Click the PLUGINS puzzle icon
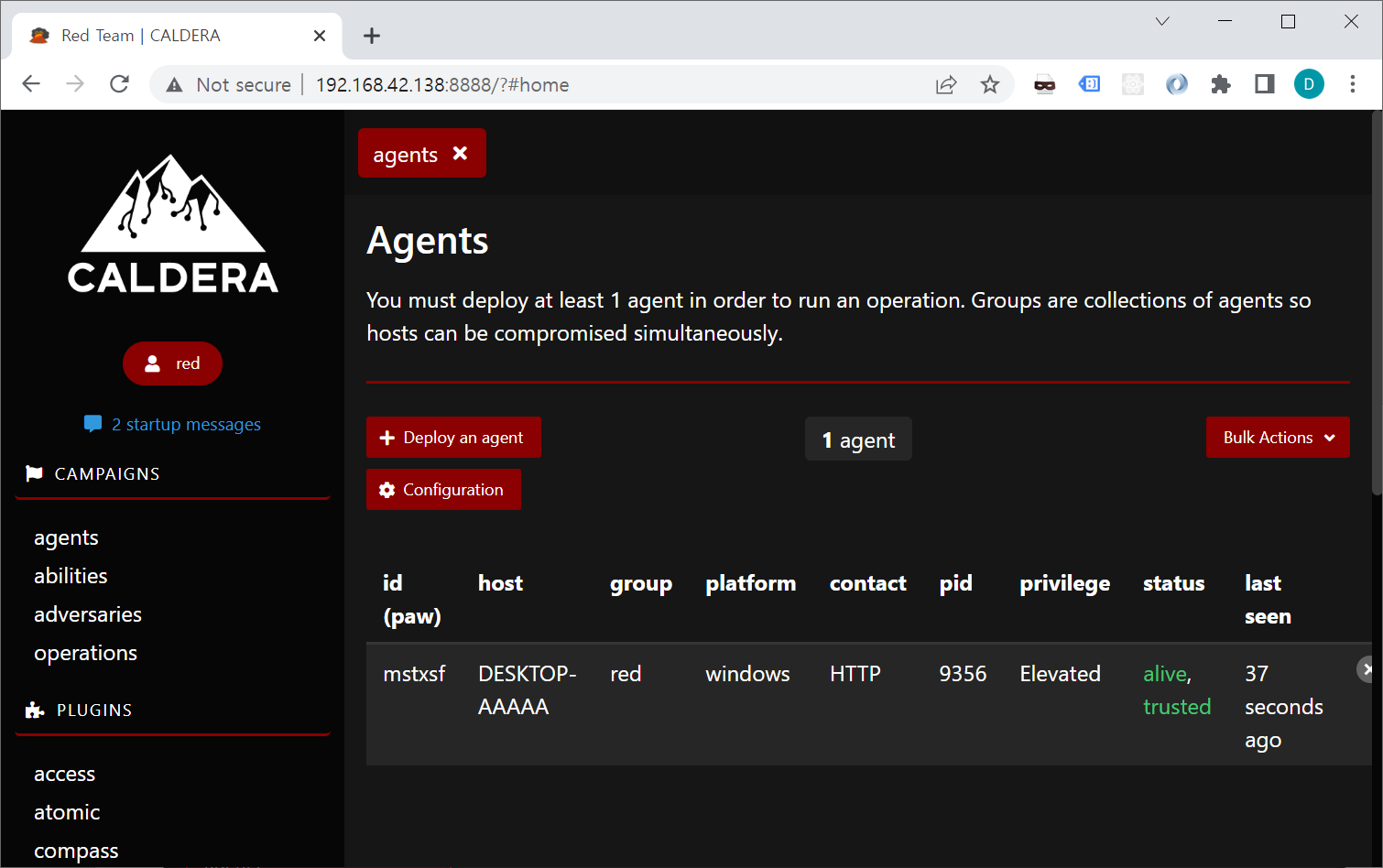1383x868 pixels. point(35,710)
